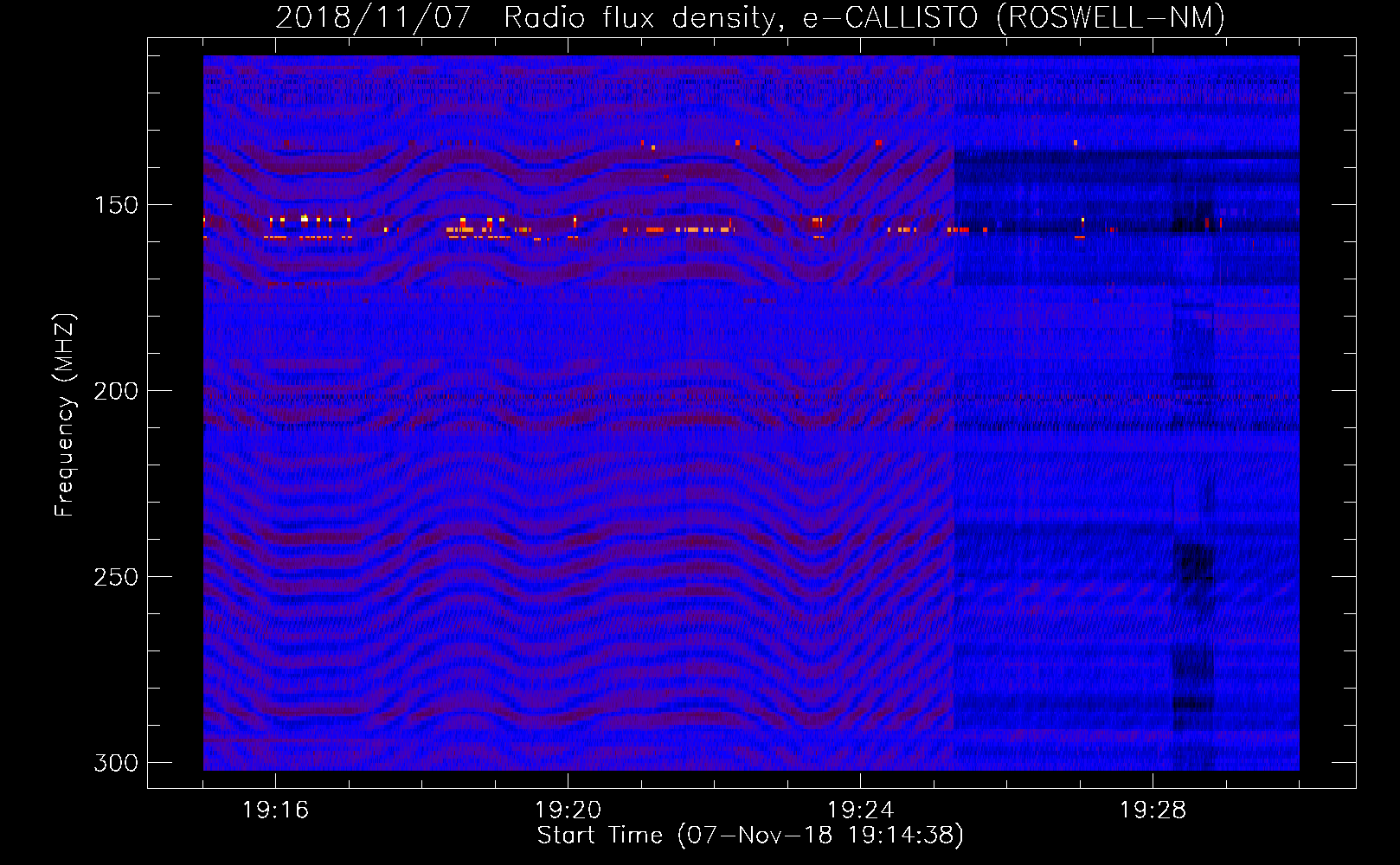This screenshot has height=865, width=1400.
Task: Click the 19:24 time tick label
Action: pyautogui.click(x=860, y=811)
